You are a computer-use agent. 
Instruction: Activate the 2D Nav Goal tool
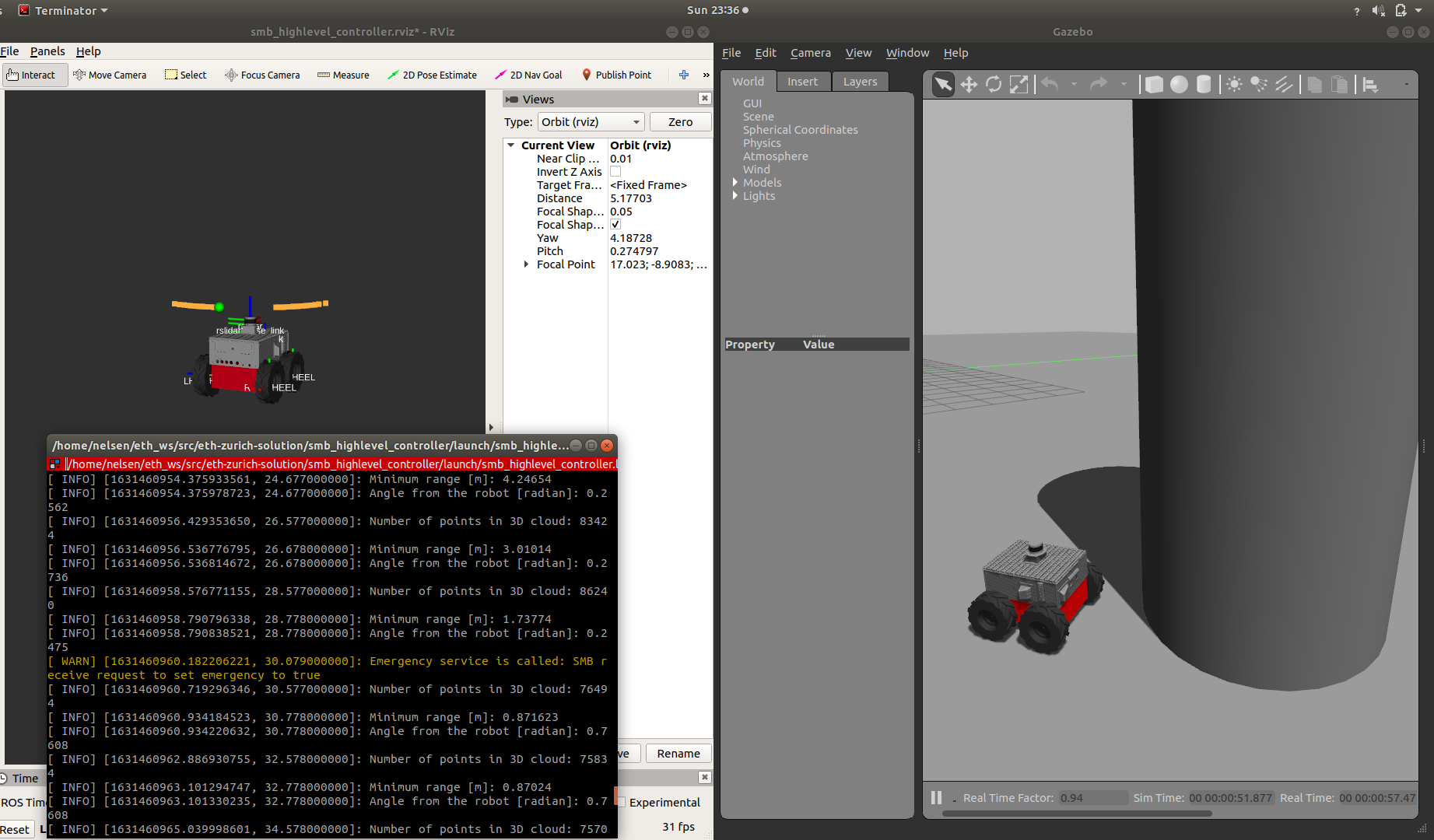[528, 75]
